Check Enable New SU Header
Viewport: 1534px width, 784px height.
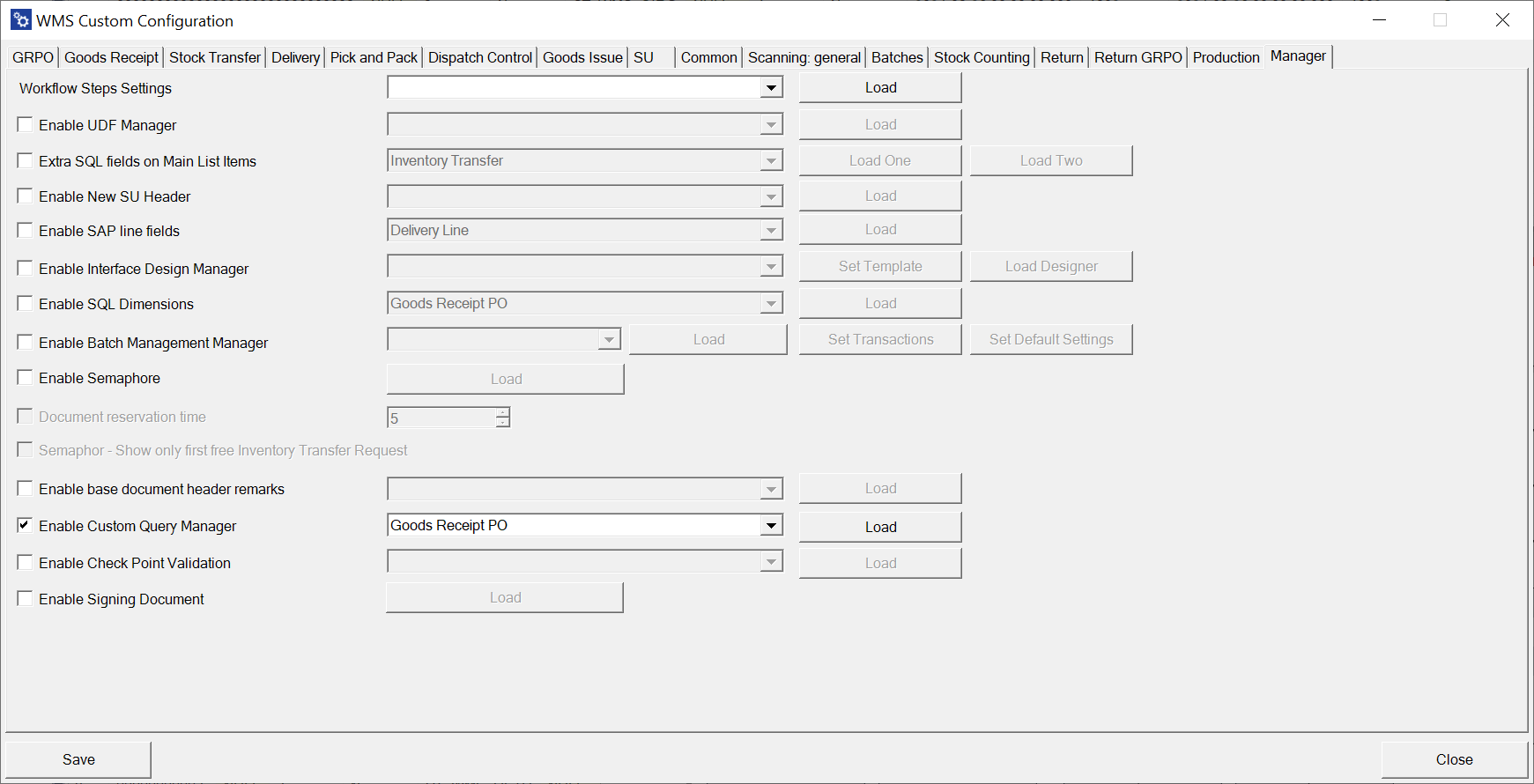(x=25, y=196)
